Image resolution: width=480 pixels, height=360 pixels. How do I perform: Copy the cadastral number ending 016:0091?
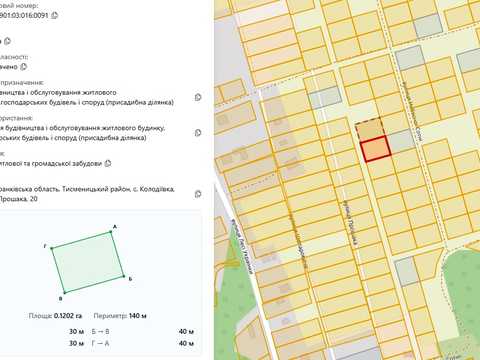click(55, 15)
